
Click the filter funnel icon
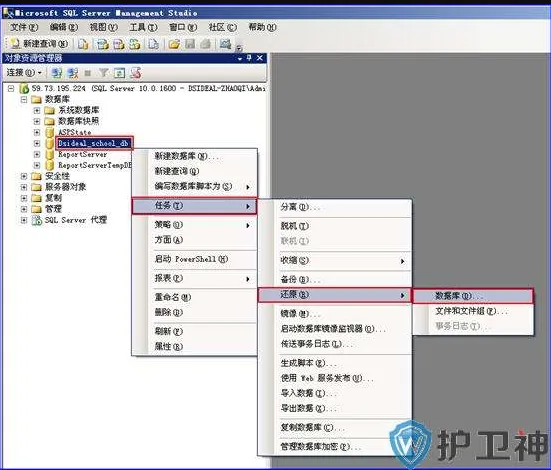tap(103, 73)
